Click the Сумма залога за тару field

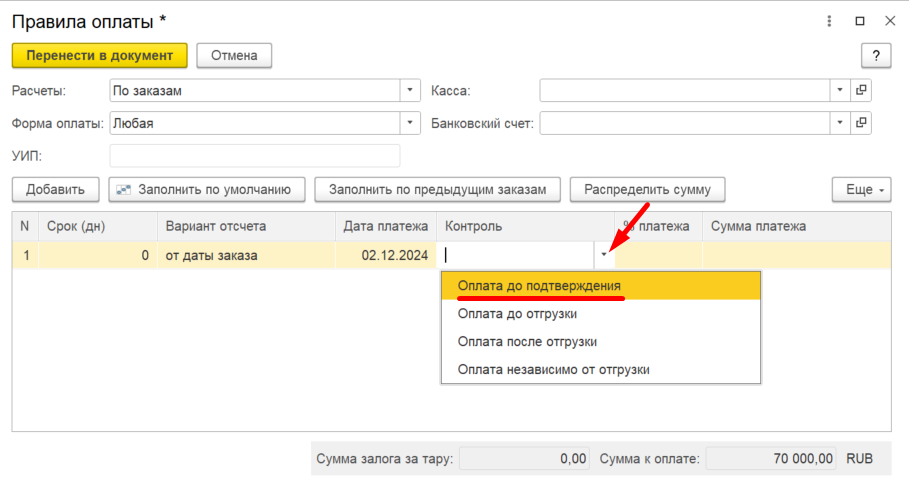(524, 459)
